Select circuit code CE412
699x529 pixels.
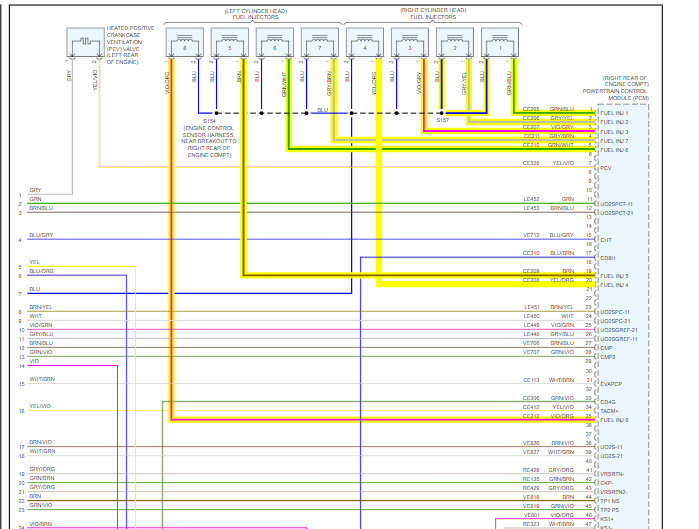pos(531,407)
